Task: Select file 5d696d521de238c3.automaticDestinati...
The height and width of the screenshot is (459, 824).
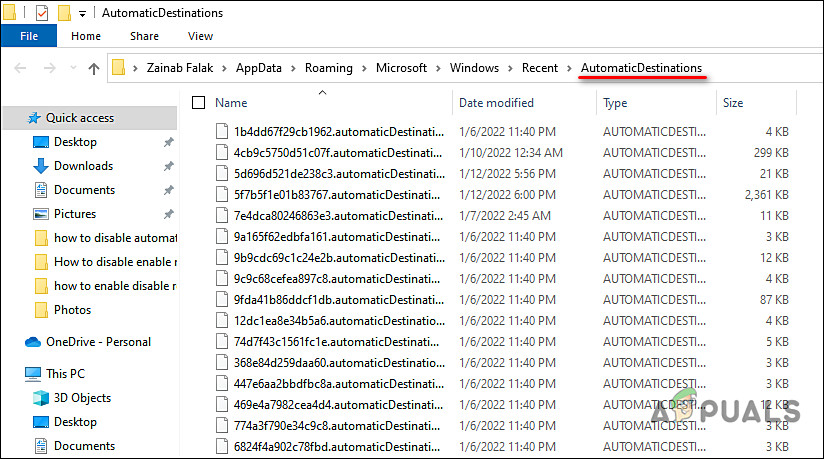Action: tap(339, 174)
